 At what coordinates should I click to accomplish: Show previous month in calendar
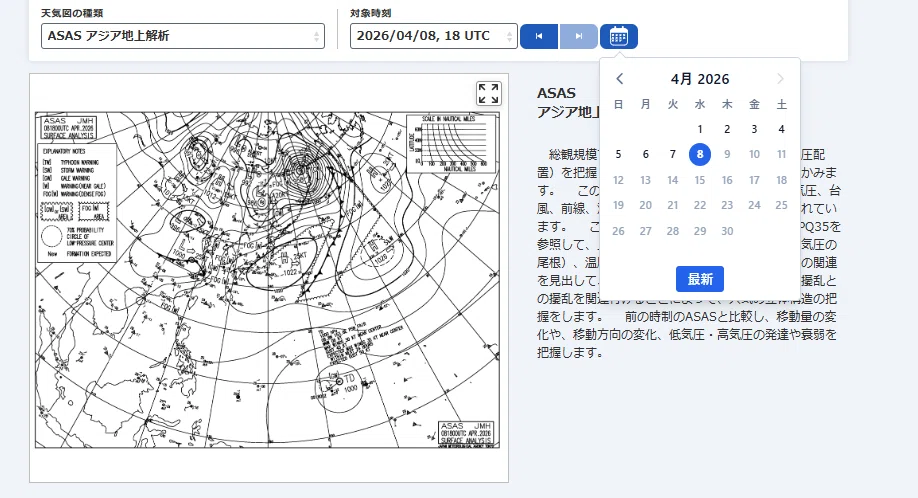pyautogui.click(x=619, y=78)
